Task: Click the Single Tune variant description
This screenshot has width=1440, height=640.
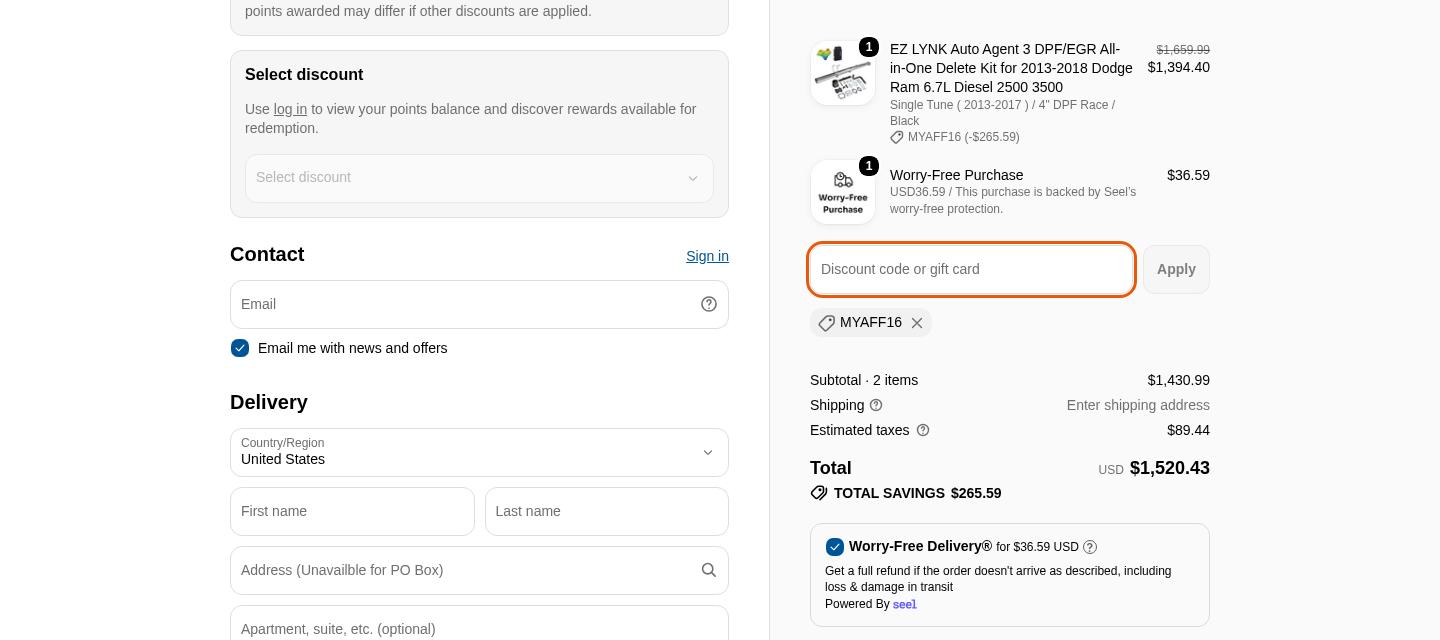Action: click(1002, 113)
